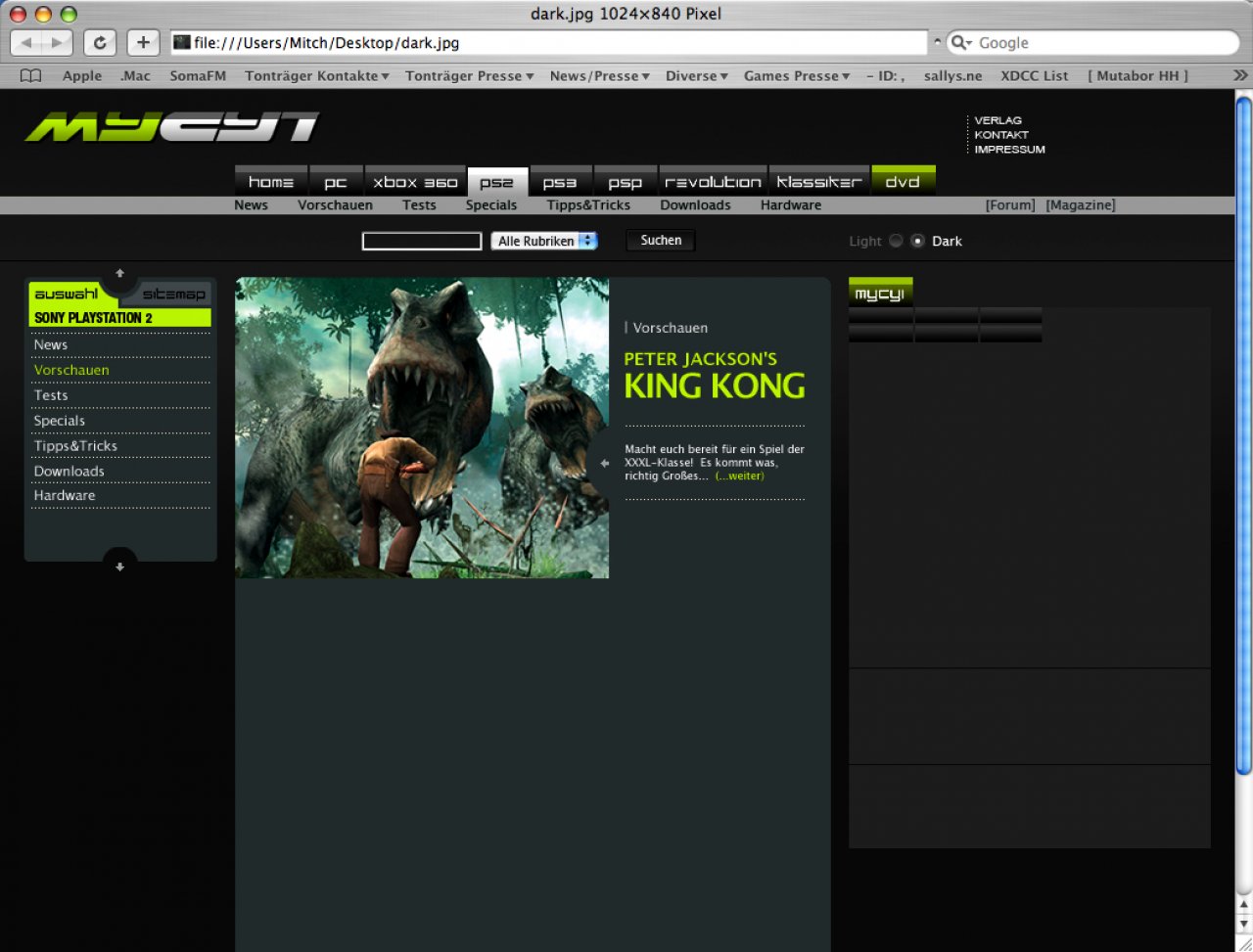Click the scrollbar down arrow
The width and height of the screenshot is (1253, 952).
(1243, 925)
